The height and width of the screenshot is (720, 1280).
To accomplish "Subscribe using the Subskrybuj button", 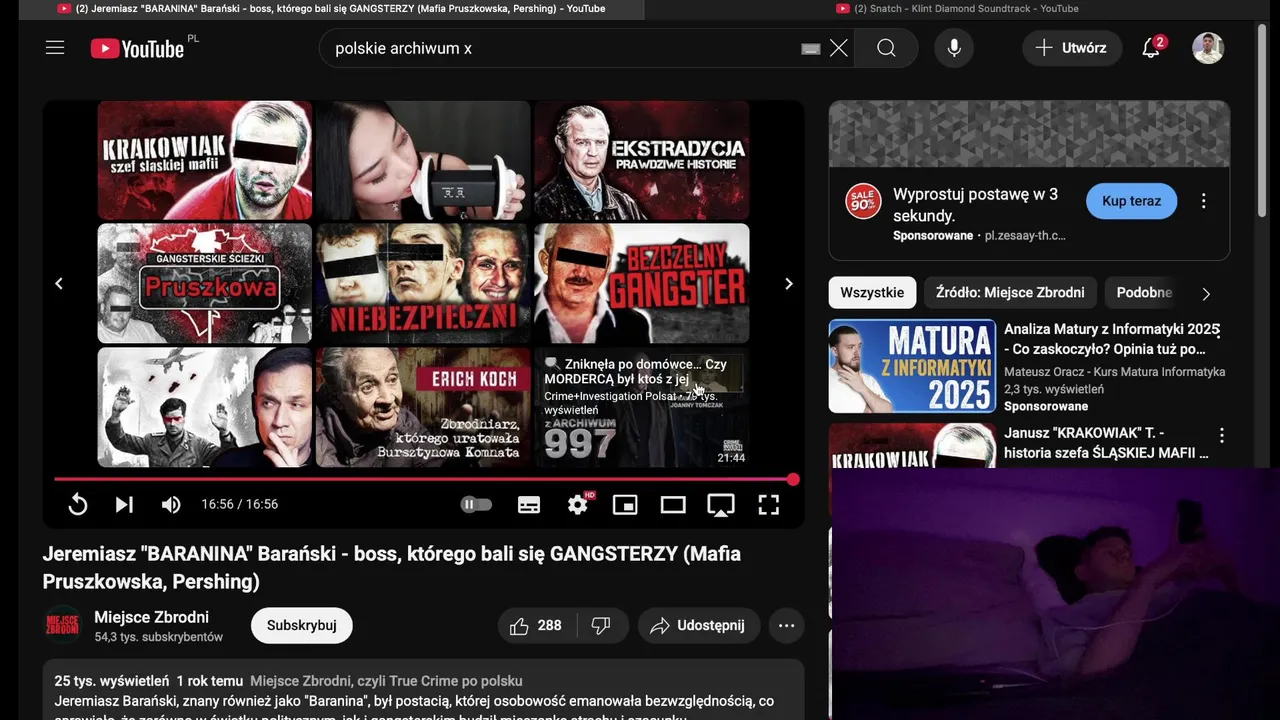I will coord(302,626).
